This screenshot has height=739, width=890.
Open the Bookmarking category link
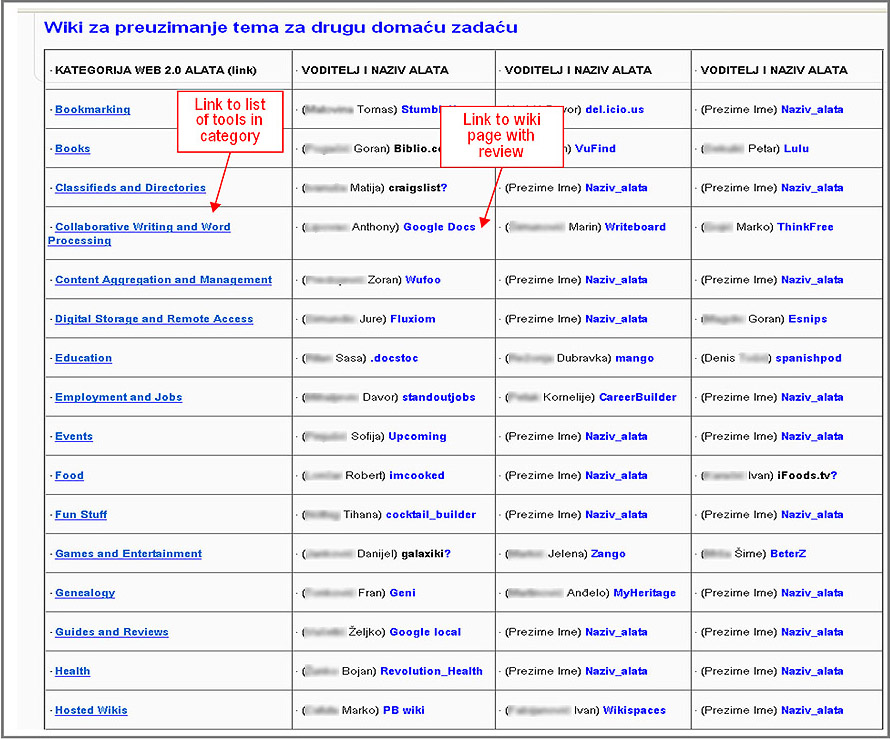93,110
